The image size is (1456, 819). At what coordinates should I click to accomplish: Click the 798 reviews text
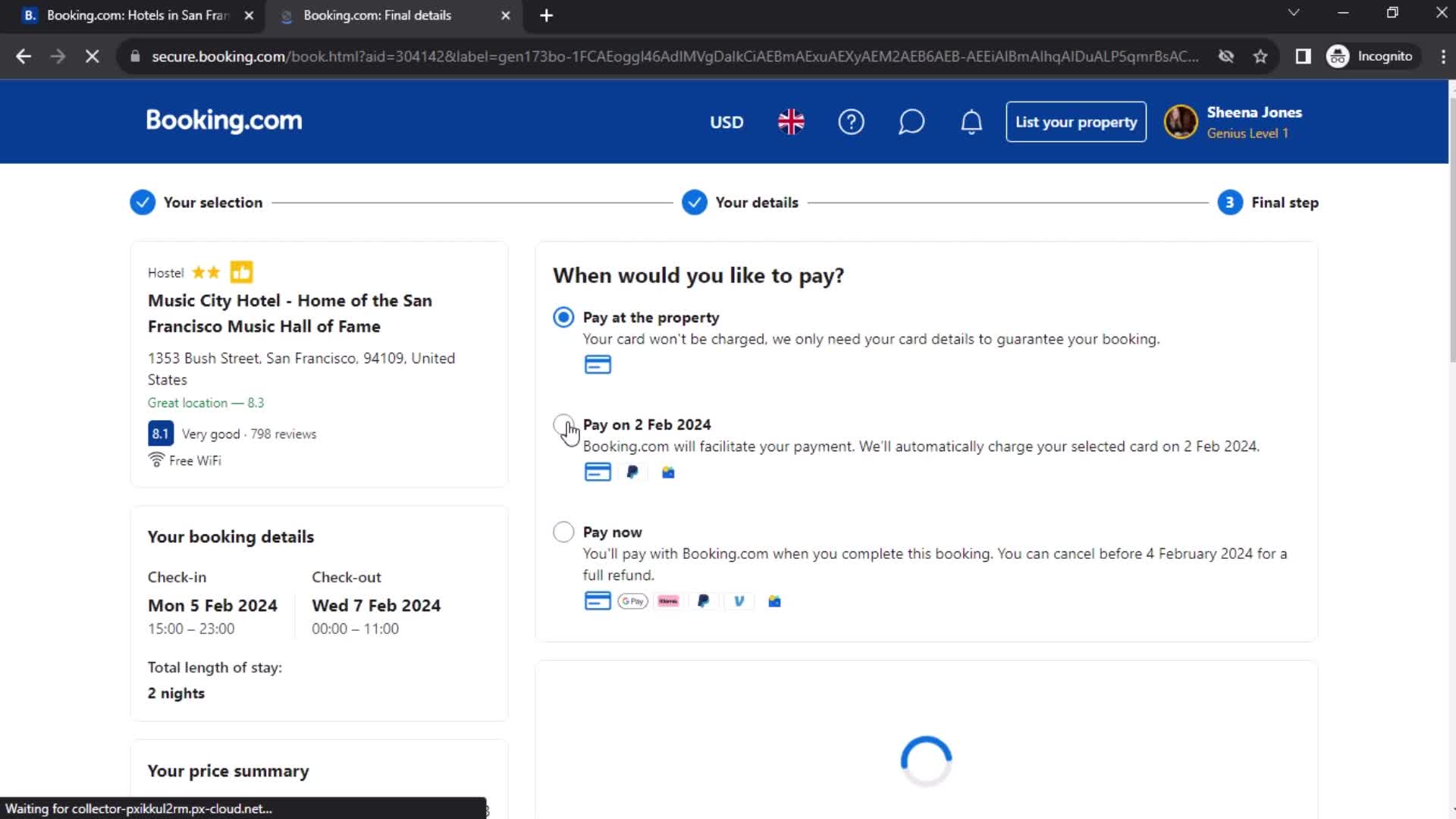point(284,434)
